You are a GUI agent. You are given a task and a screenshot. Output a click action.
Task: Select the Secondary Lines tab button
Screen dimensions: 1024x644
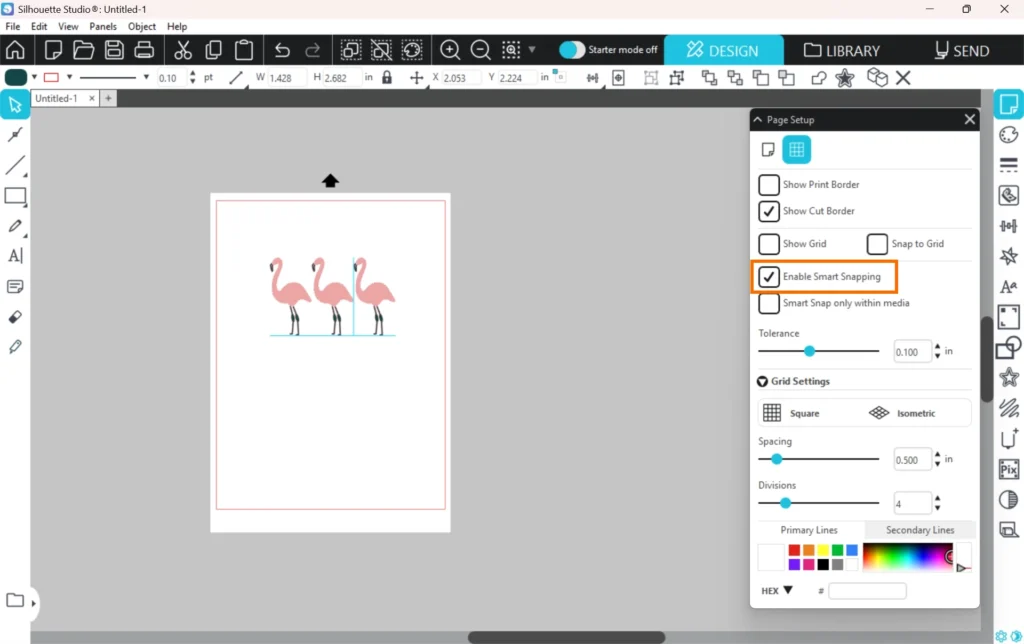pyautogui.click(x=919, y=530)
